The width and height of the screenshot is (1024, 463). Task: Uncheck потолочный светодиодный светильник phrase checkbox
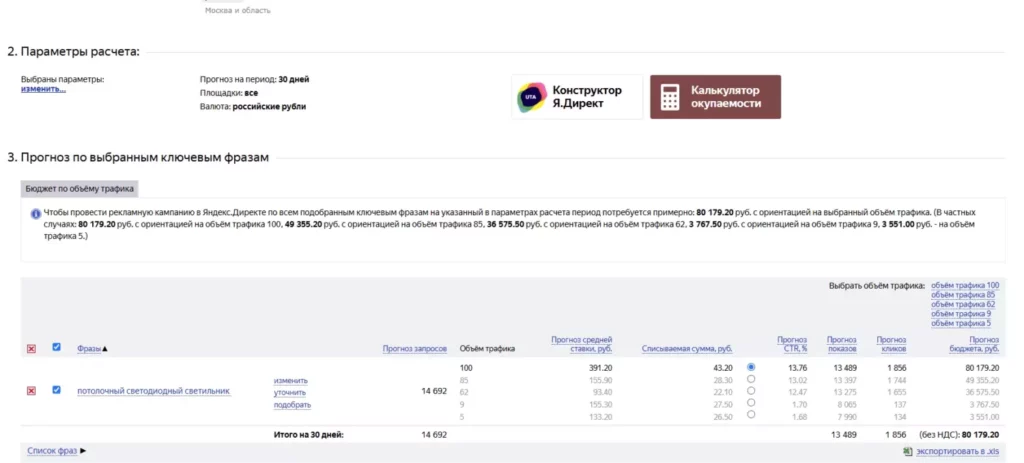[56, 390]
